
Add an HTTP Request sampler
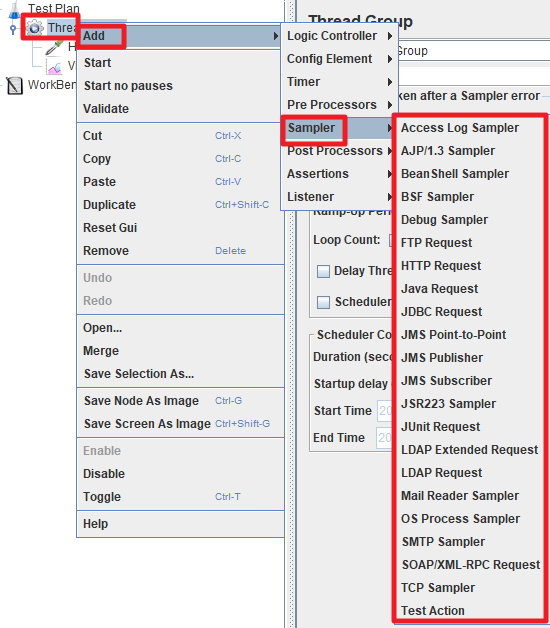pos(470,266)
